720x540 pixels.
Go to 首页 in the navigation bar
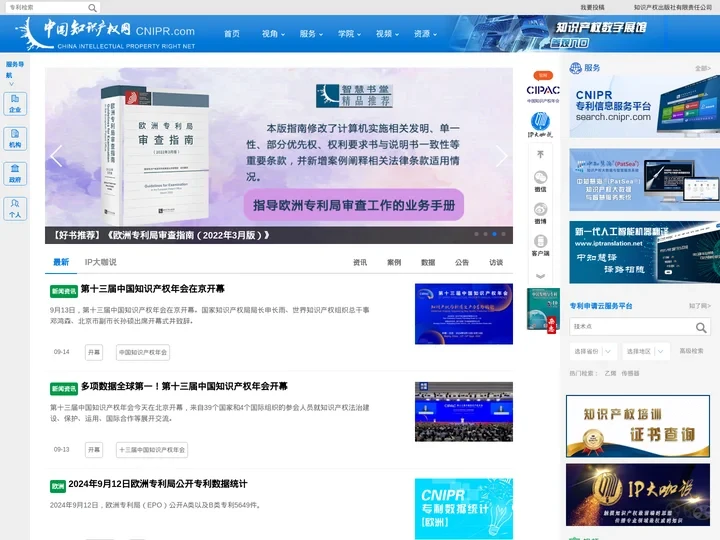[232, 34]
